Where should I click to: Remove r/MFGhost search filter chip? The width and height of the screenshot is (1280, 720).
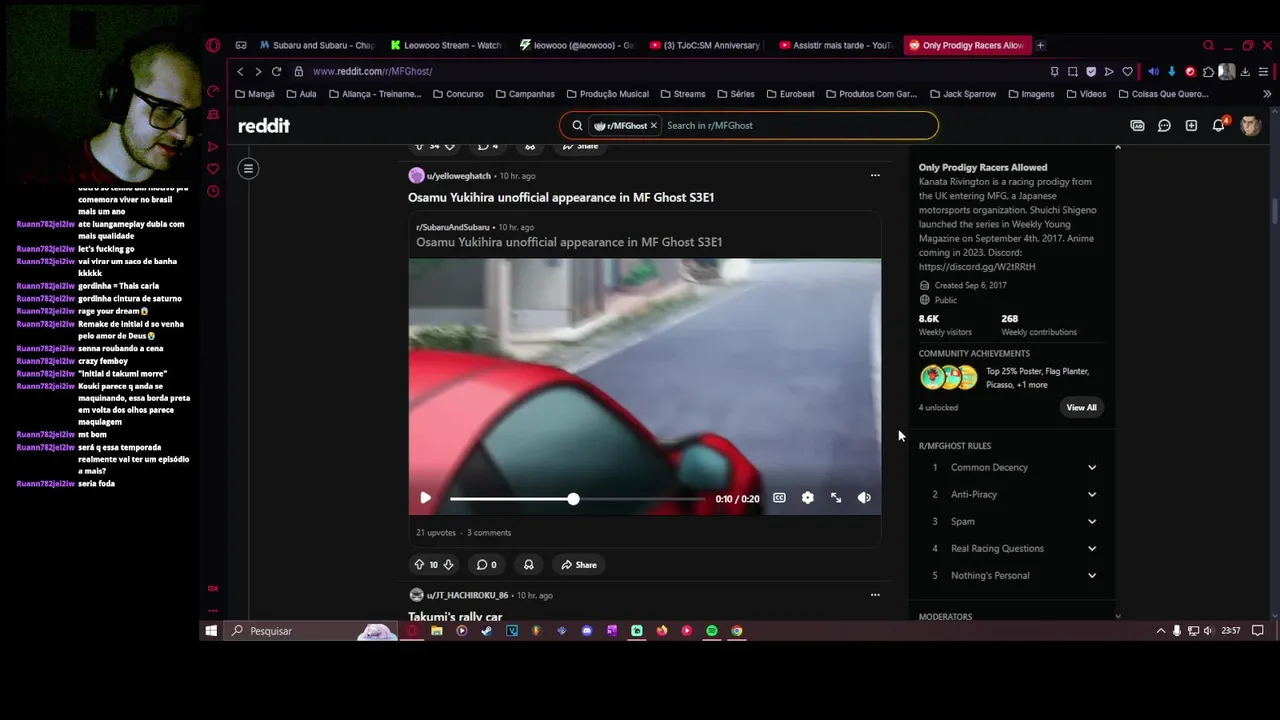point(654,125)
